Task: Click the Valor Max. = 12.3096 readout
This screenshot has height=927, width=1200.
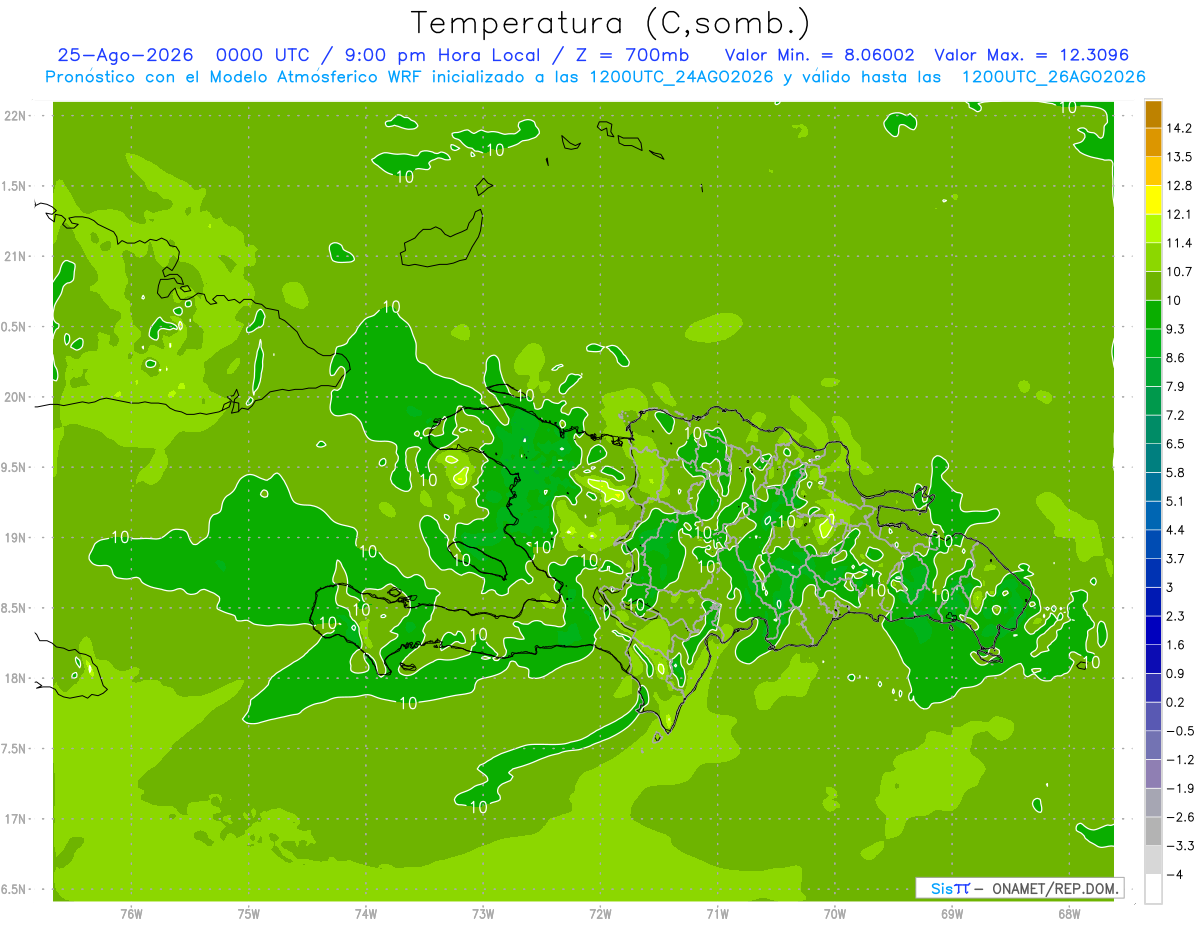Action: [x=1033, y=56]
